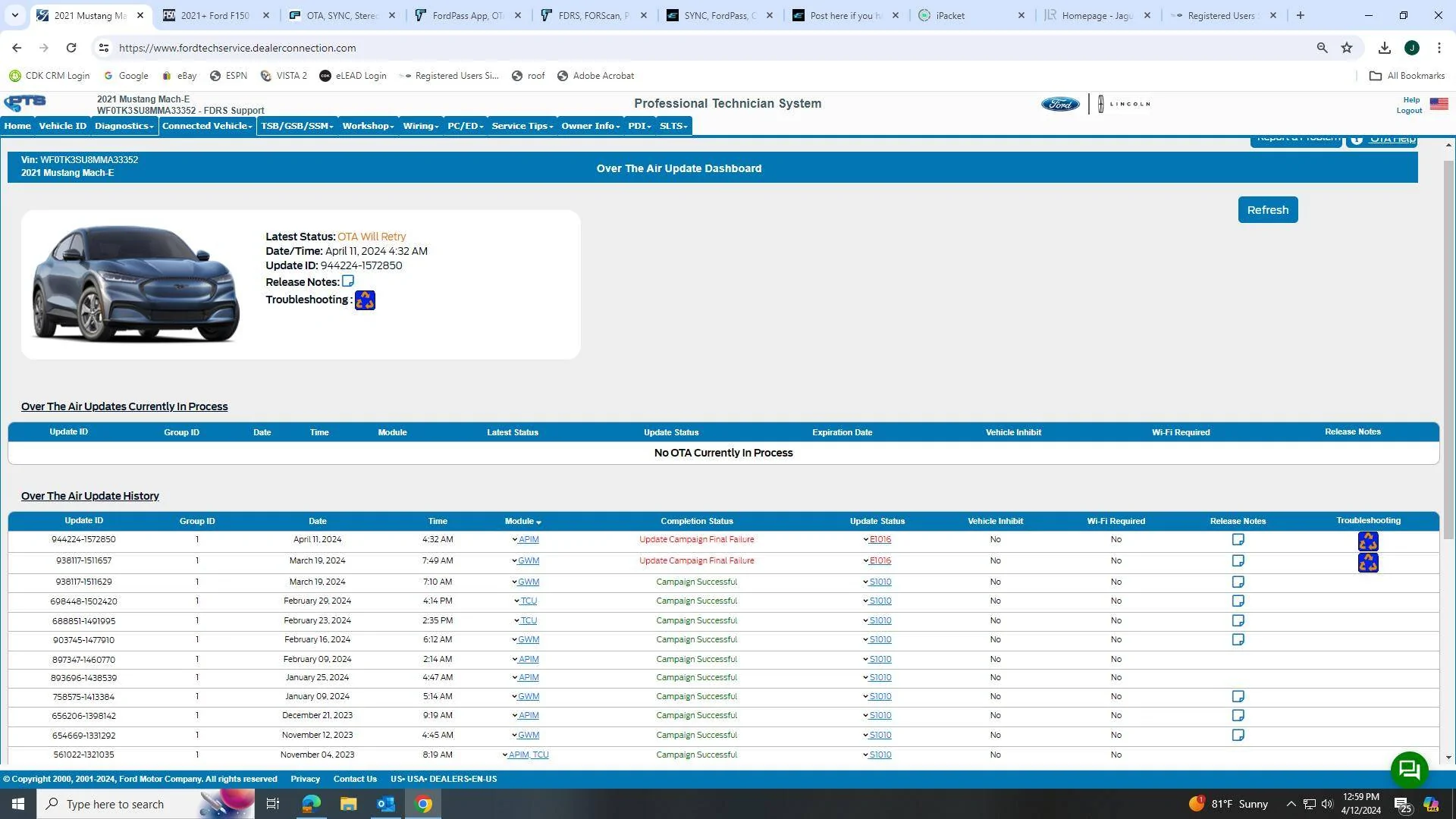Sort history by the Module column
This screenshot has width=1456, height=819.
point(522,522)
